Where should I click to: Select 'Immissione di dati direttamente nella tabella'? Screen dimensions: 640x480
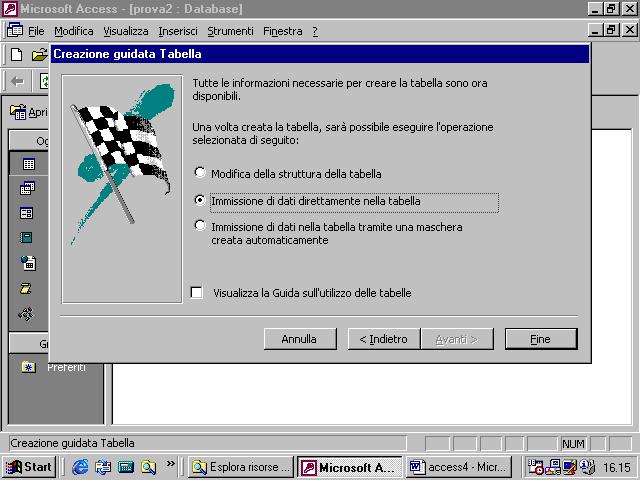coord(347,201)
